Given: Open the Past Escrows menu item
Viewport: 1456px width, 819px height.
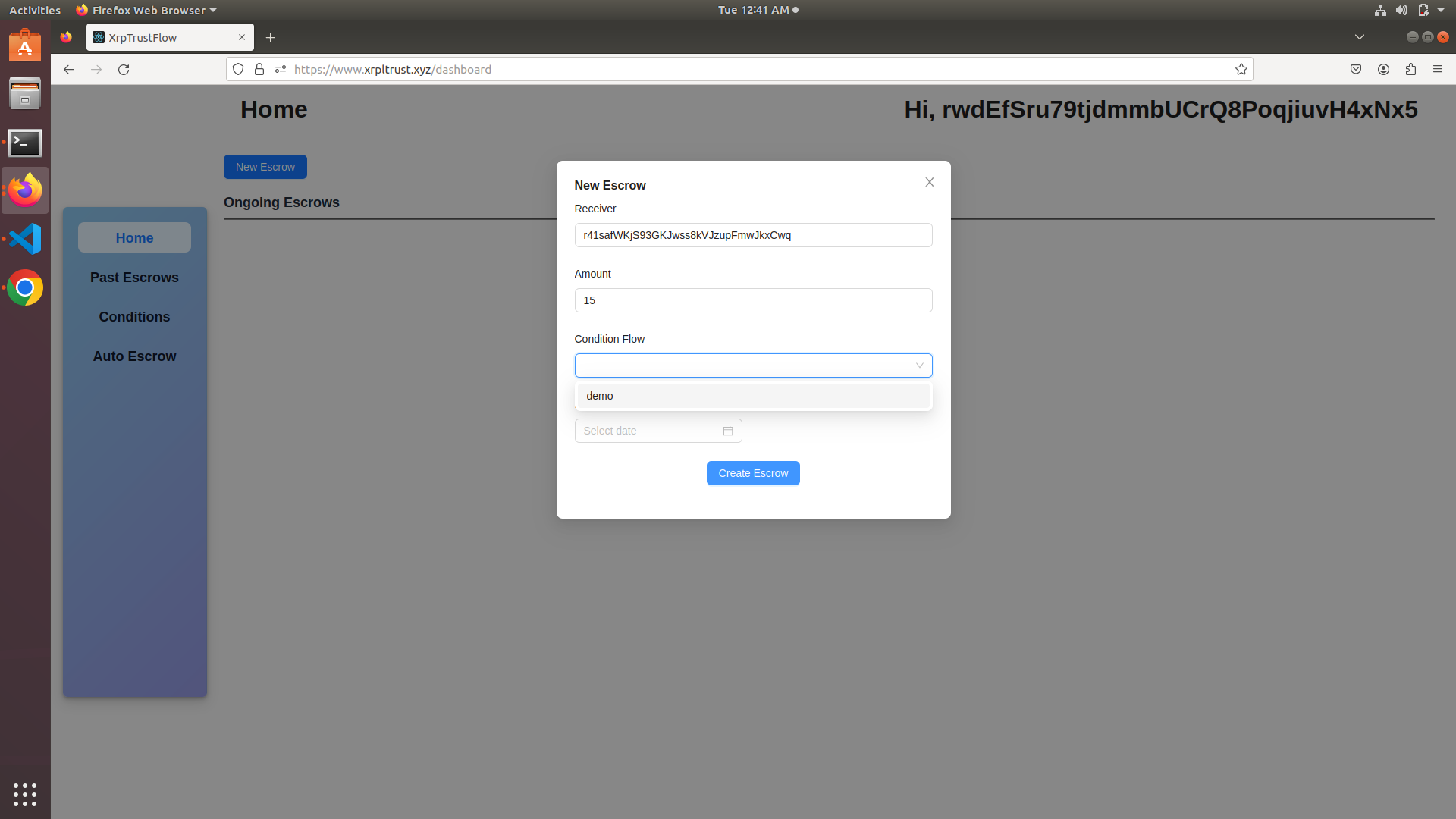Looking at the screenshot, I should (134, 278).
